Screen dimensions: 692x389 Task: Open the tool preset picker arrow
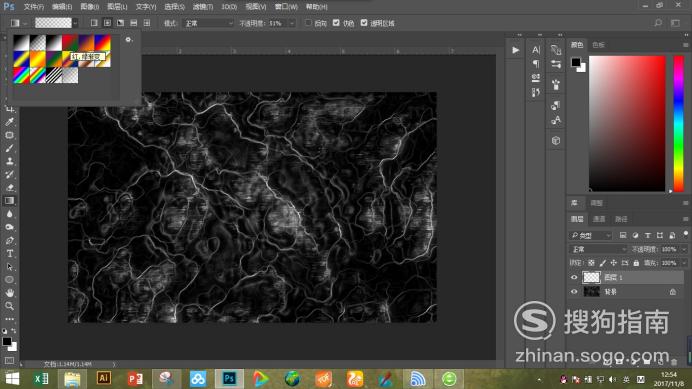tap(25, 23)
